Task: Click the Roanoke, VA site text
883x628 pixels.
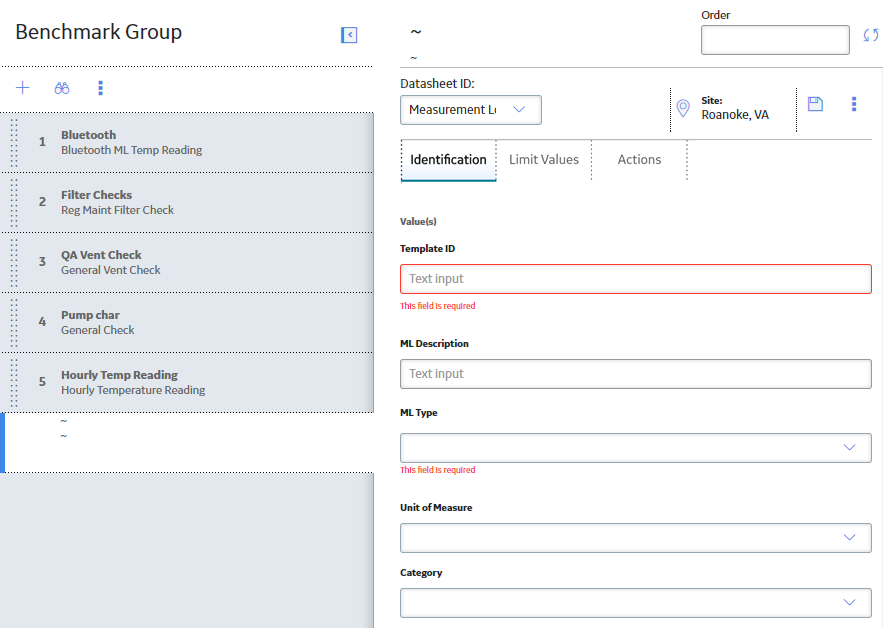Action: (735, 115)
